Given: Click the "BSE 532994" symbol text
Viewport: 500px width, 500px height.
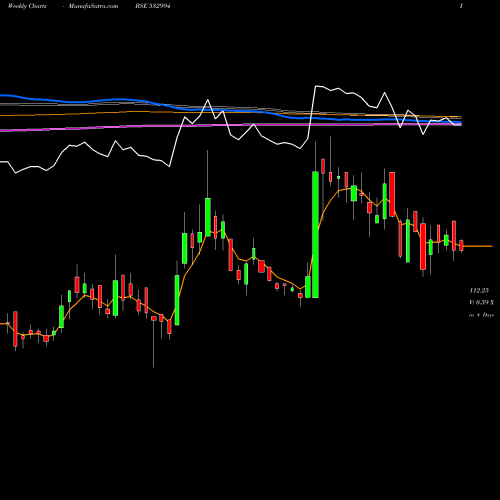Looking at the screenshot, I should (153, 6).
